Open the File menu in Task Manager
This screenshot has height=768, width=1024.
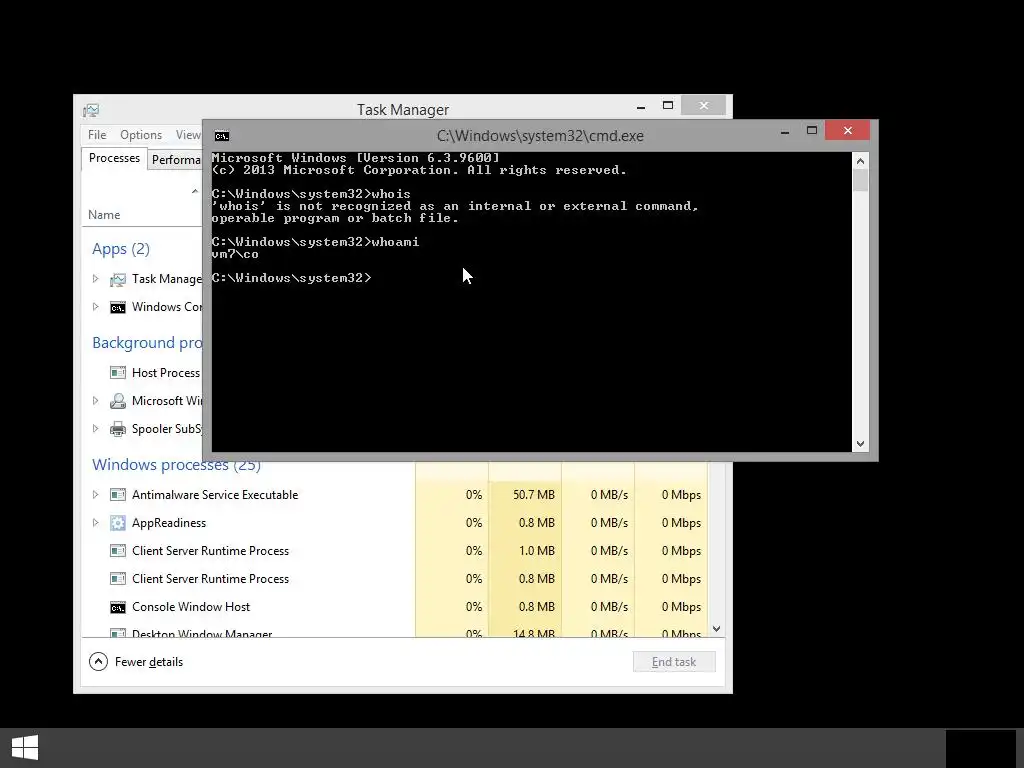coord(97,135)
